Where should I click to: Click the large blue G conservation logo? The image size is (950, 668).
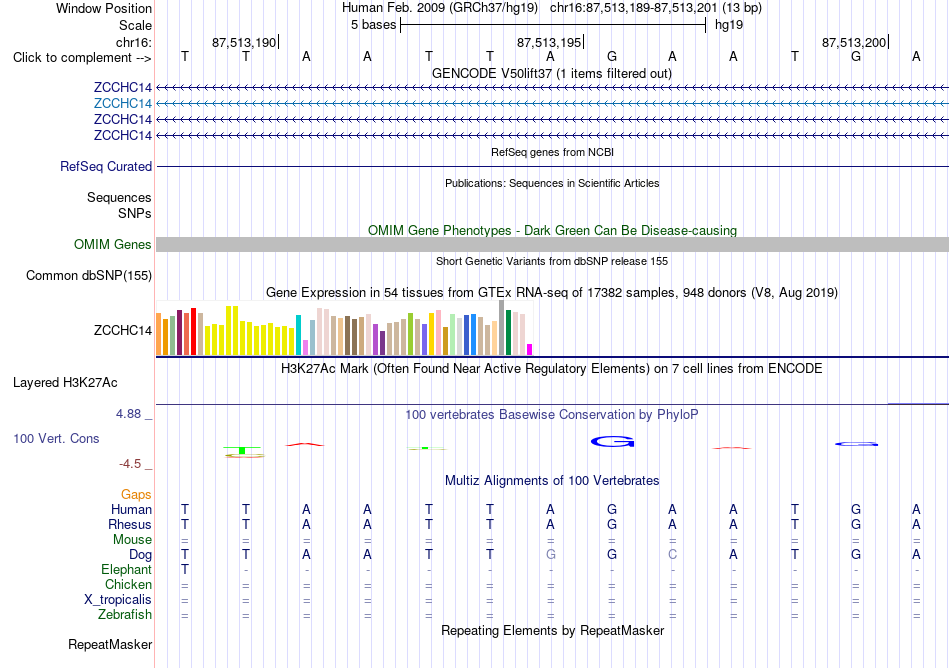(613, 441)
